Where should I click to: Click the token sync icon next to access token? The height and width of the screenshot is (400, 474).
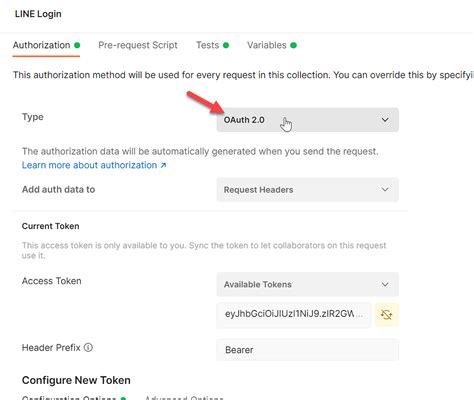(387, 315)
